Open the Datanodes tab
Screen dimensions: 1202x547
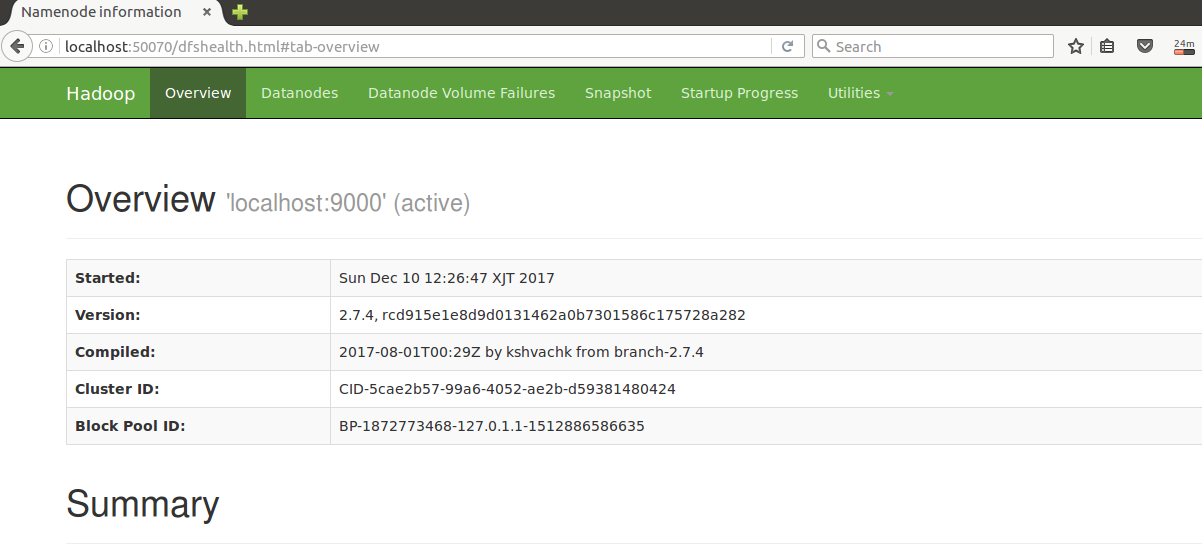[300, 93]
